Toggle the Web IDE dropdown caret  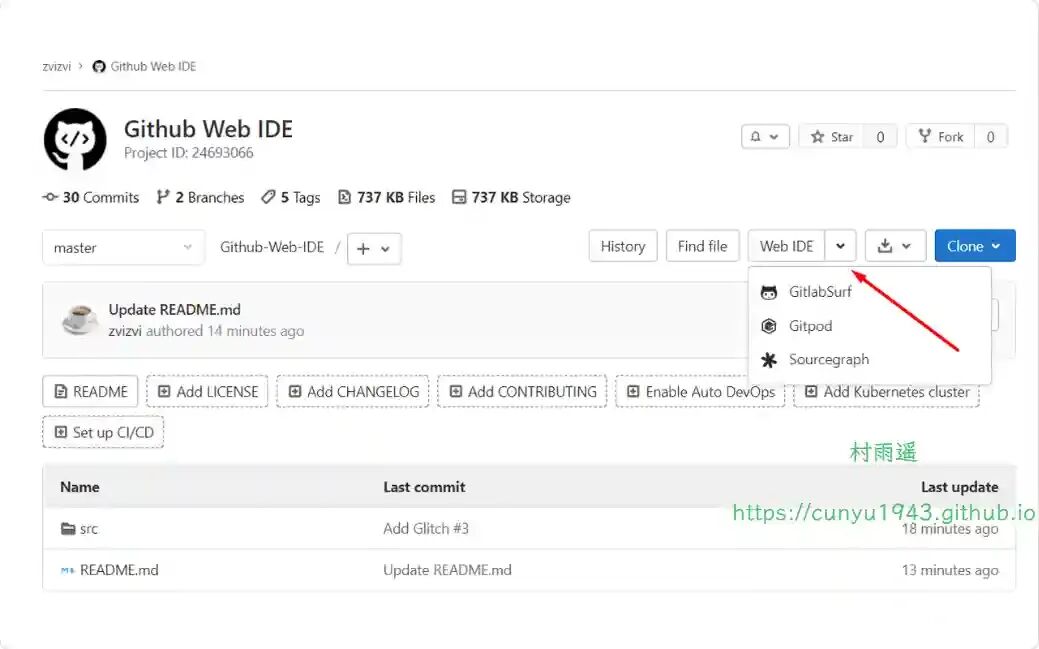(x=840, y=246)
